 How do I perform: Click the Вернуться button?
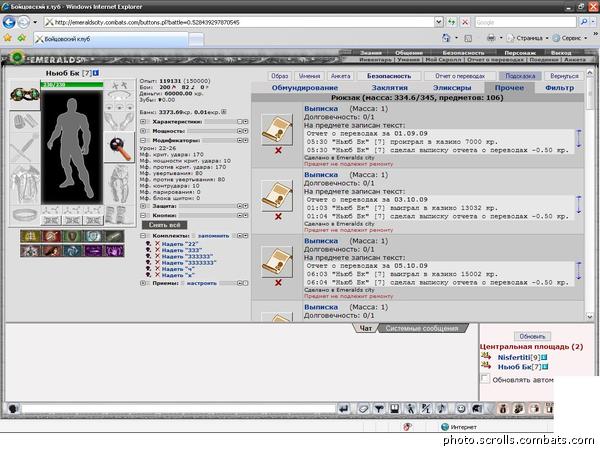coord(564,76)
